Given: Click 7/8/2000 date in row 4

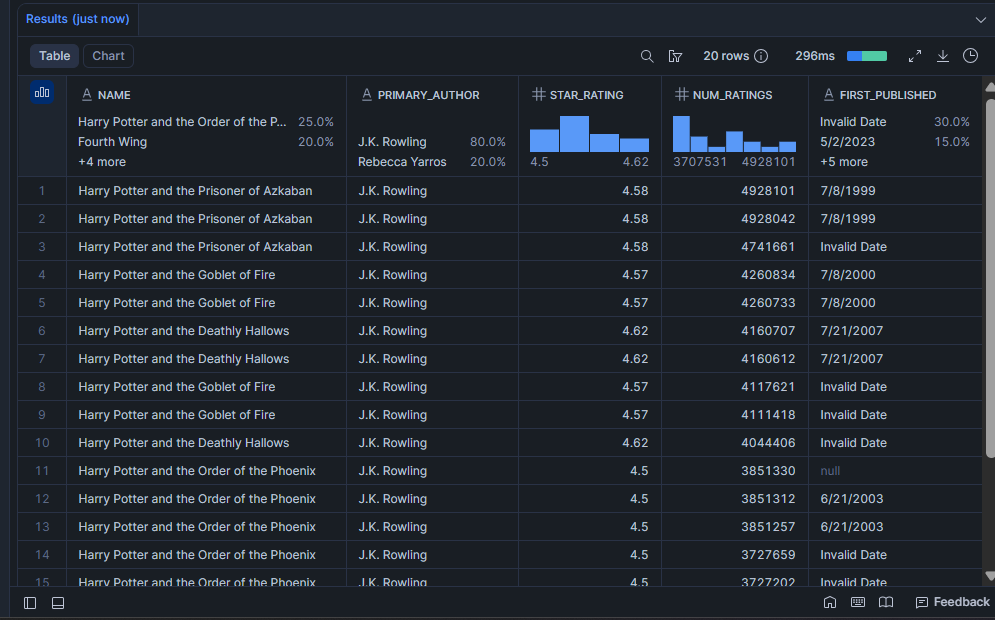Looking at the screenshot, I should (895, 275).
